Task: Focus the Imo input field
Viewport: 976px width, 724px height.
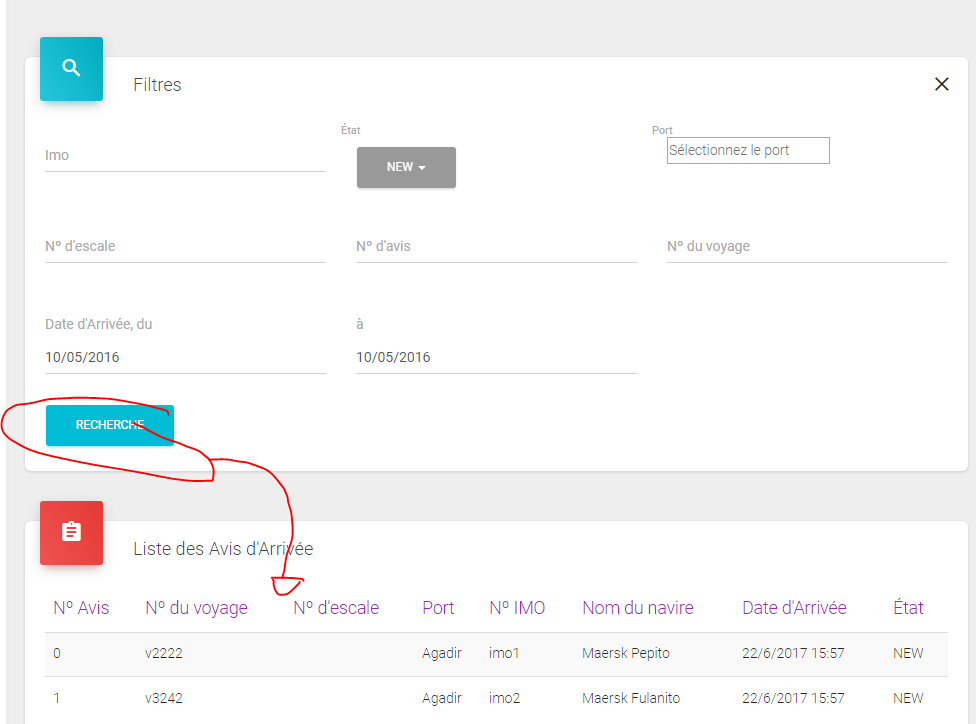Action: (185, 156)
